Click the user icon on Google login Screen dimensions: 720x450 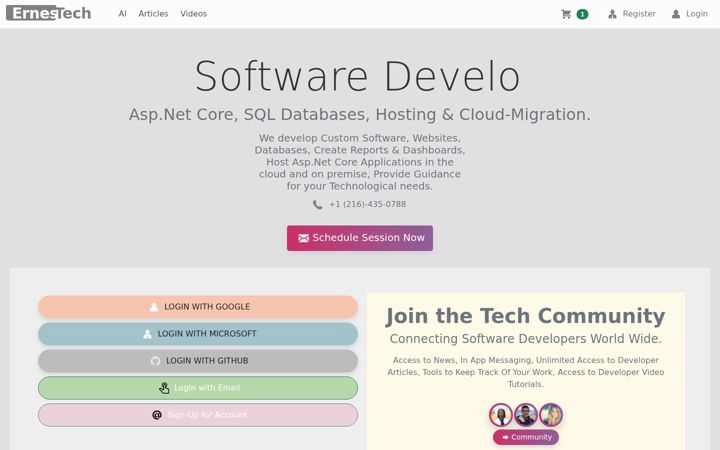click(x=154, y=307)
